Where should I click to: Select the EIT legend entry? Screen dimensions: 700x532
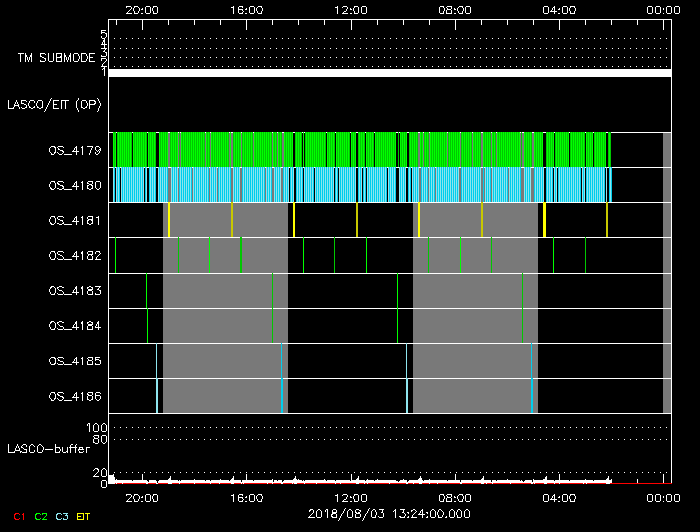pos(84,516)
